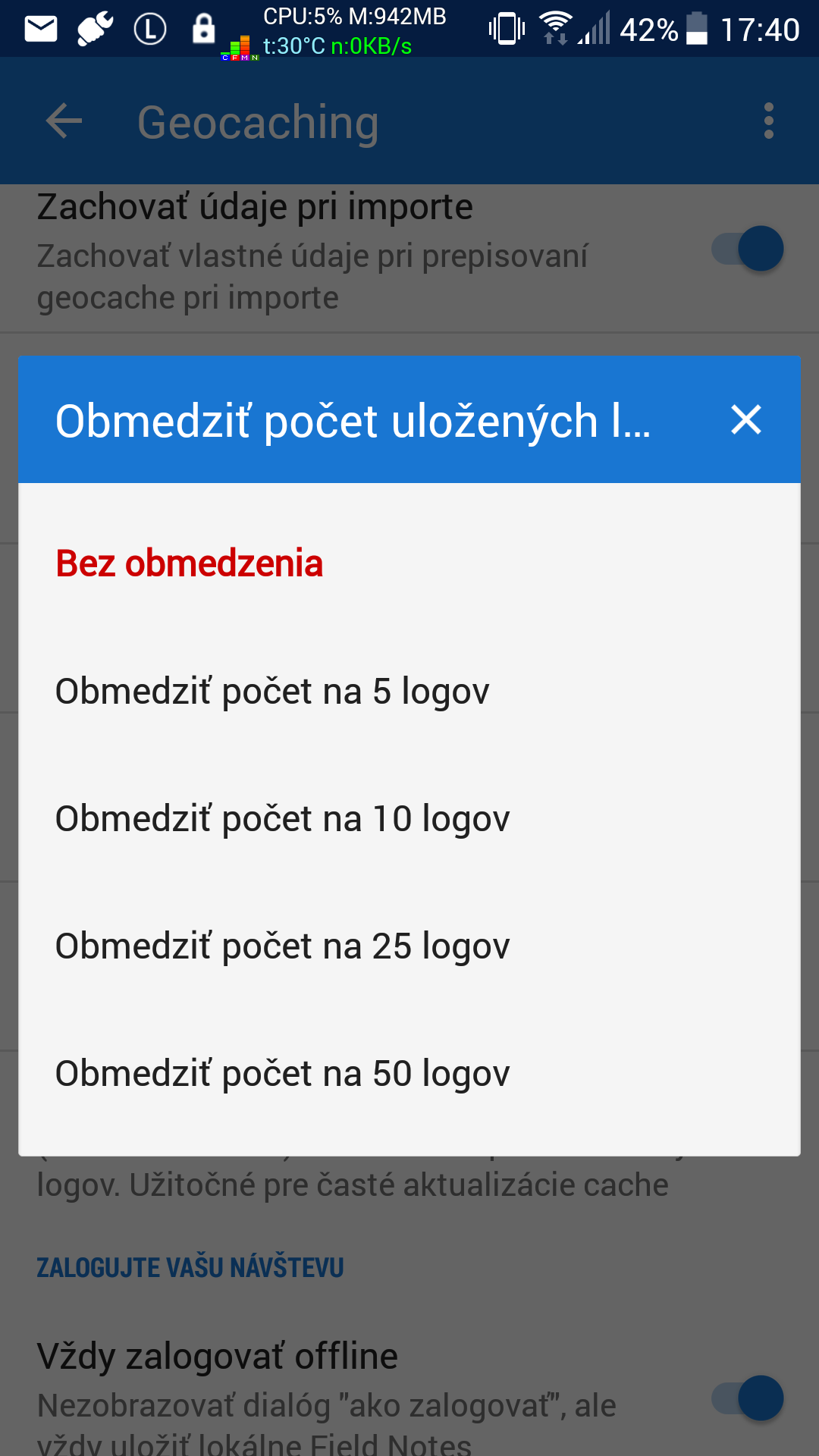Tap the Wi-Fi status icon

click(x=555, y=29)
